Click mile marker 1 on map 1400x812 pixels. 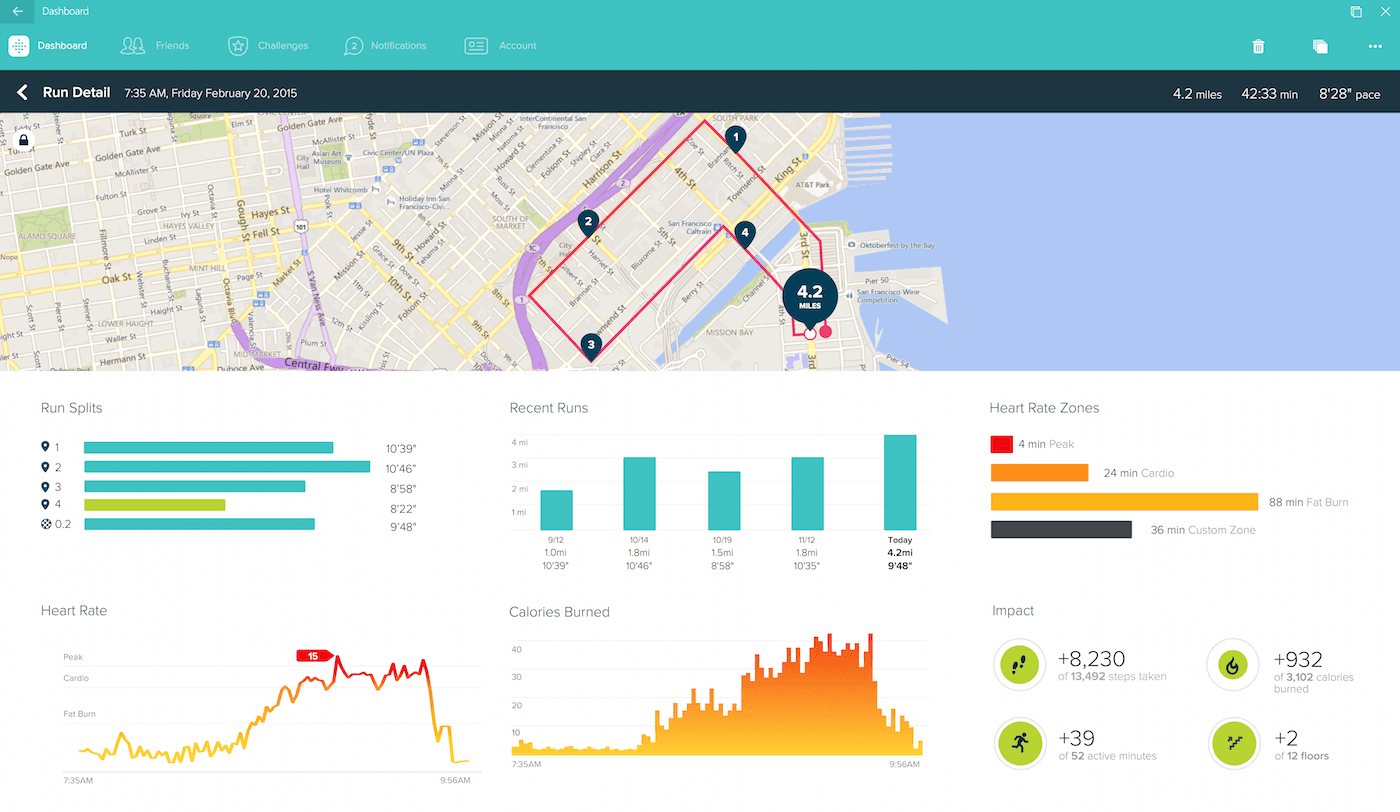736,138
